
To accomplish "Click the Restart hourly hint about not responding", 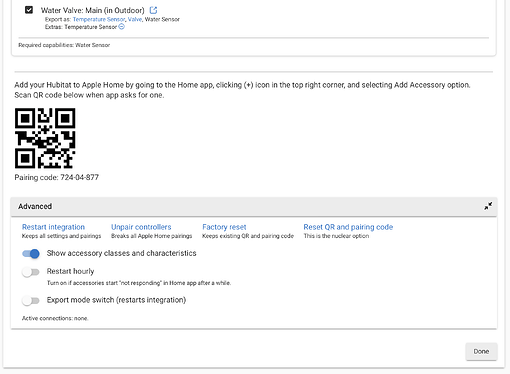I will pyautogui.click(x=139, y=283).
